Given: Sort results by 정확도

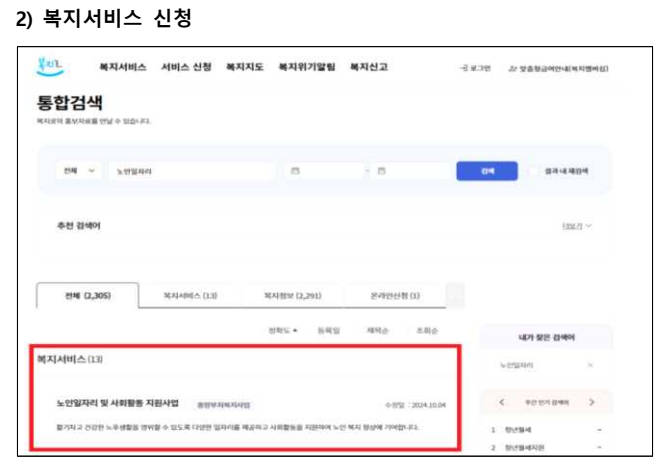Looking at the screenshot, I should pos(283,331).
